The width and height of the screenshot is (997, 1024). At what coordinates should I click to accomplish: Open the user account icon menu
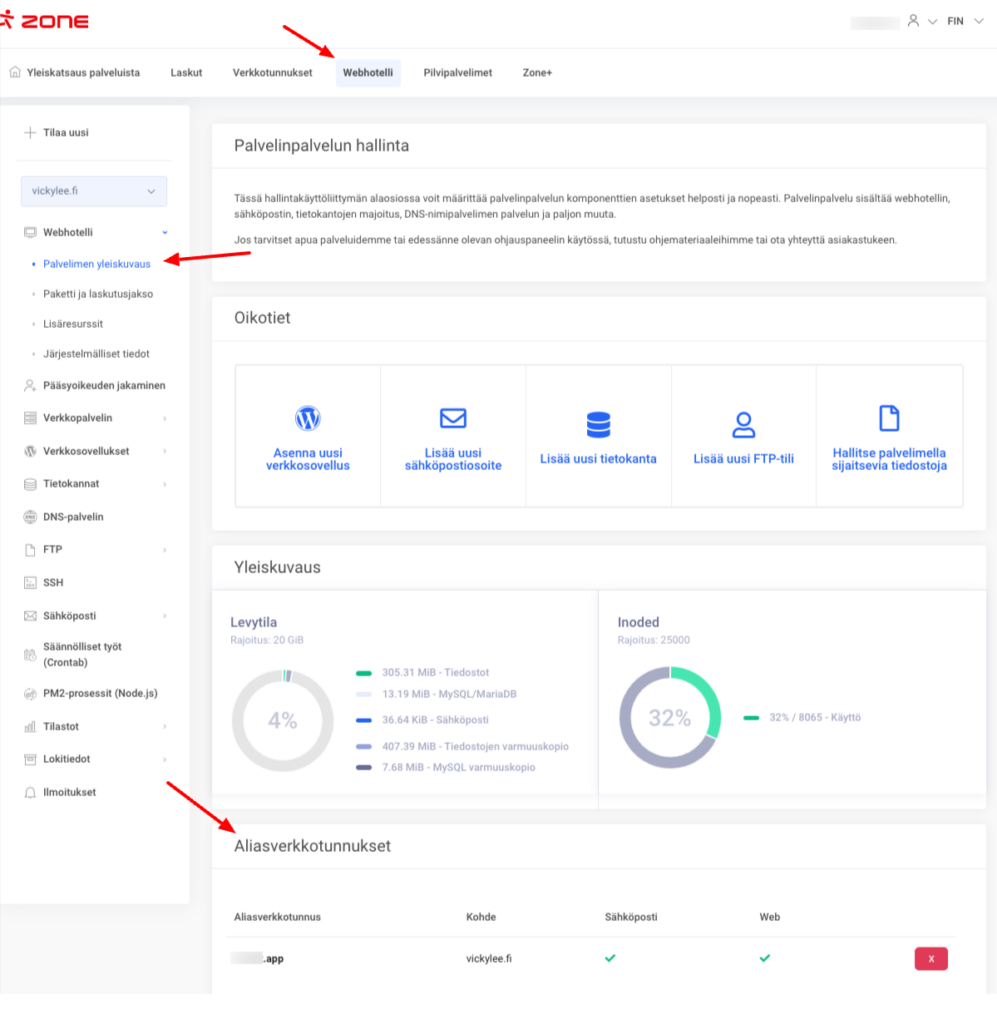click(x=913, y=21)
